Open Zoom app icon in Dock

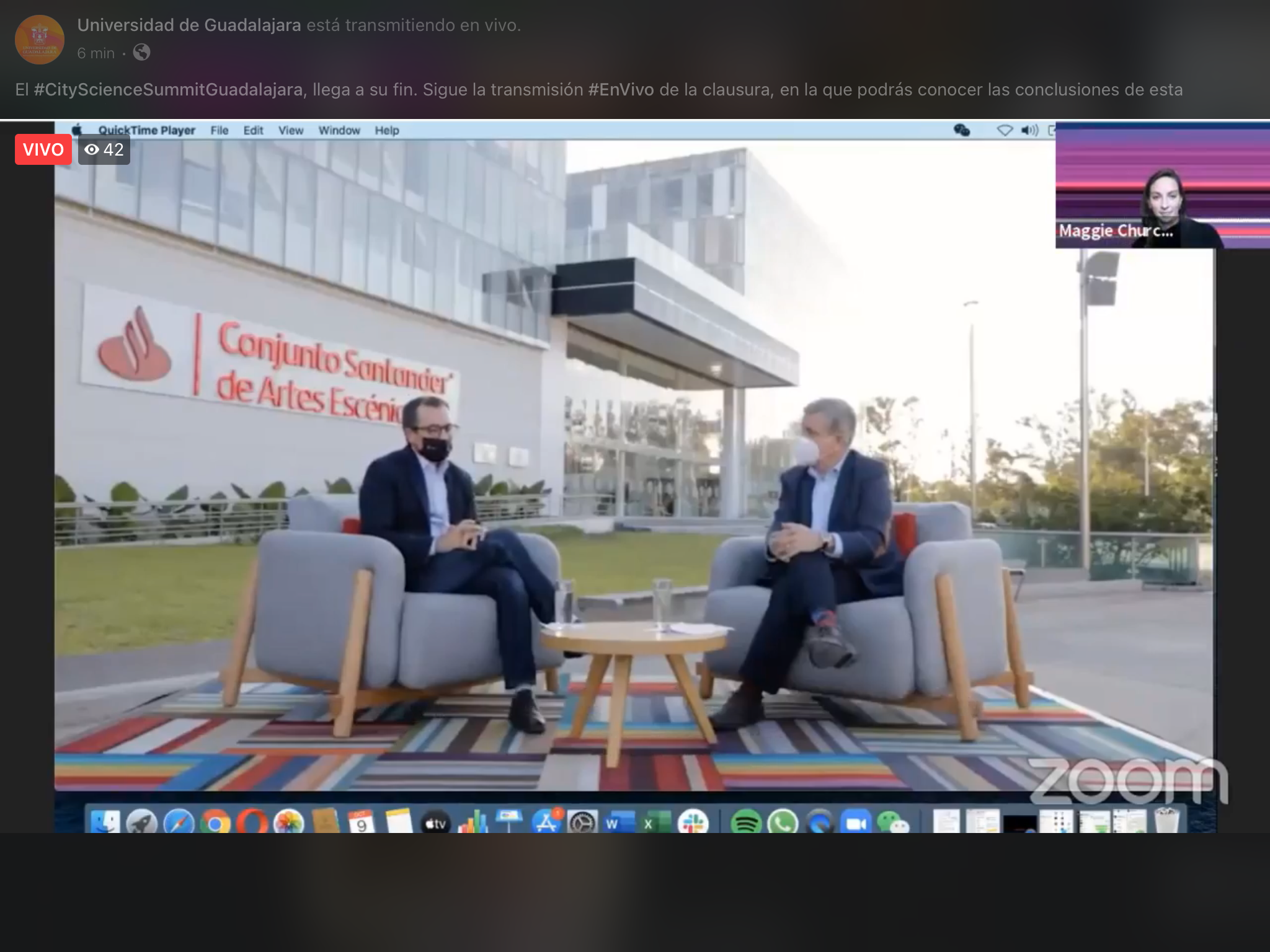tap(856, 822)
